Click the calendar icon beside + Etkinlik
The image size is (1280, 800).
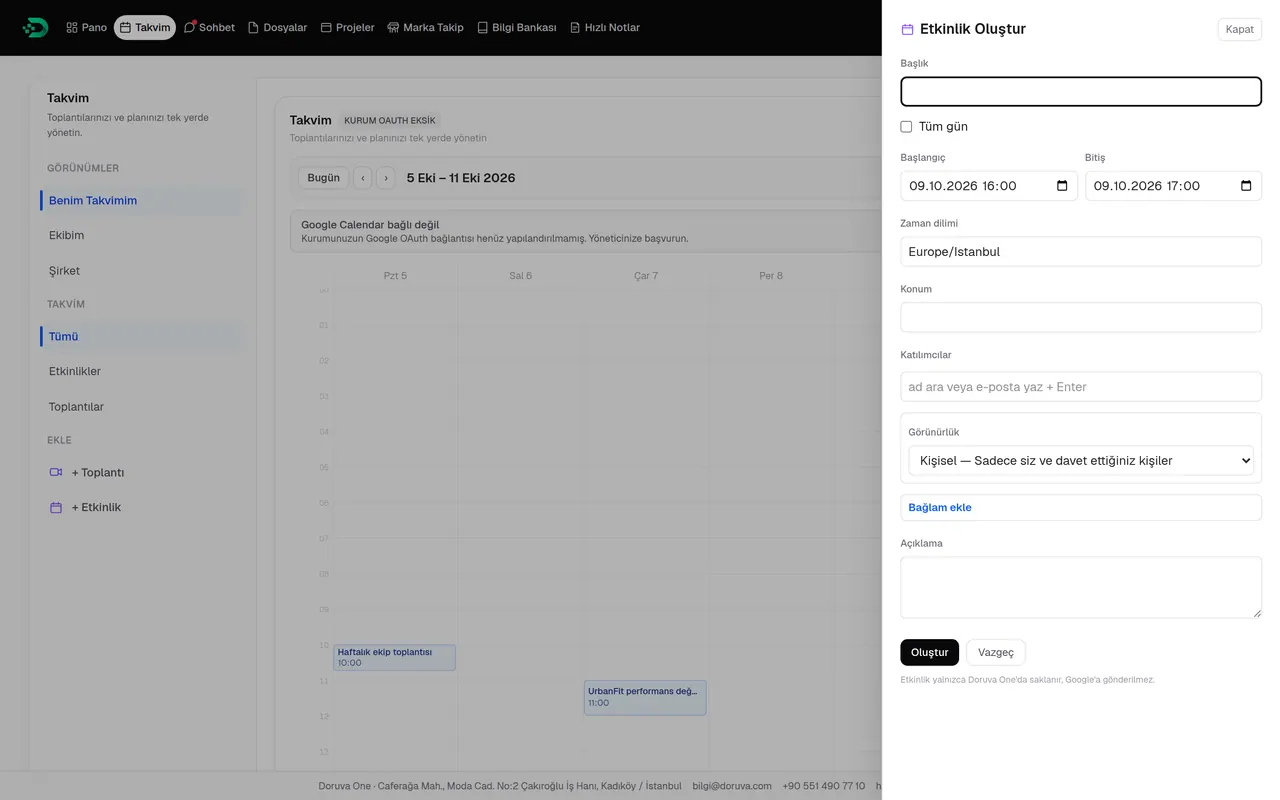coord(56,508)
